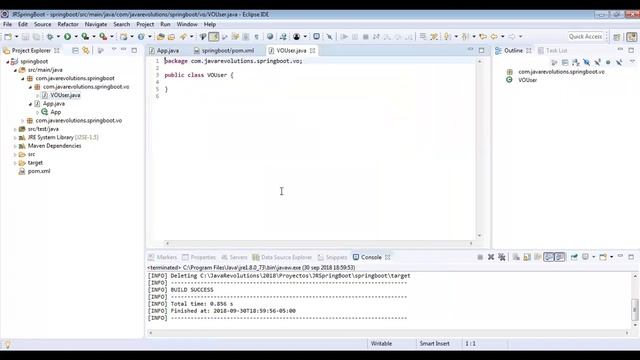Viewport: 640px width, 360px height.
Task: Expand Maven Dependencies node
Action: pyautogui.click(x=15, y=146)
